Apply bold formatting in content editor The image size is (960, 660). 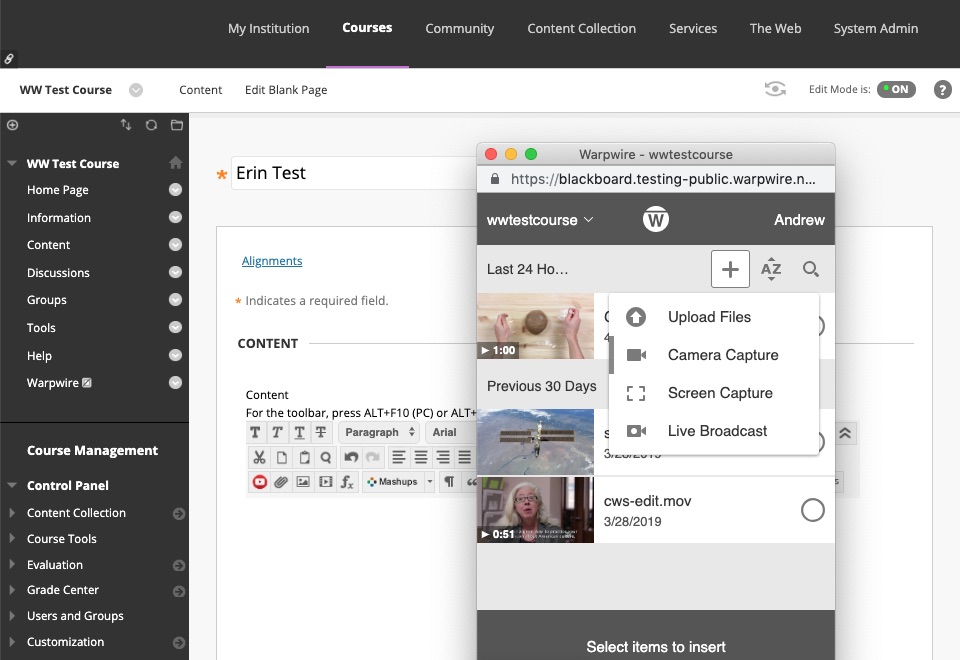point(255,432)
